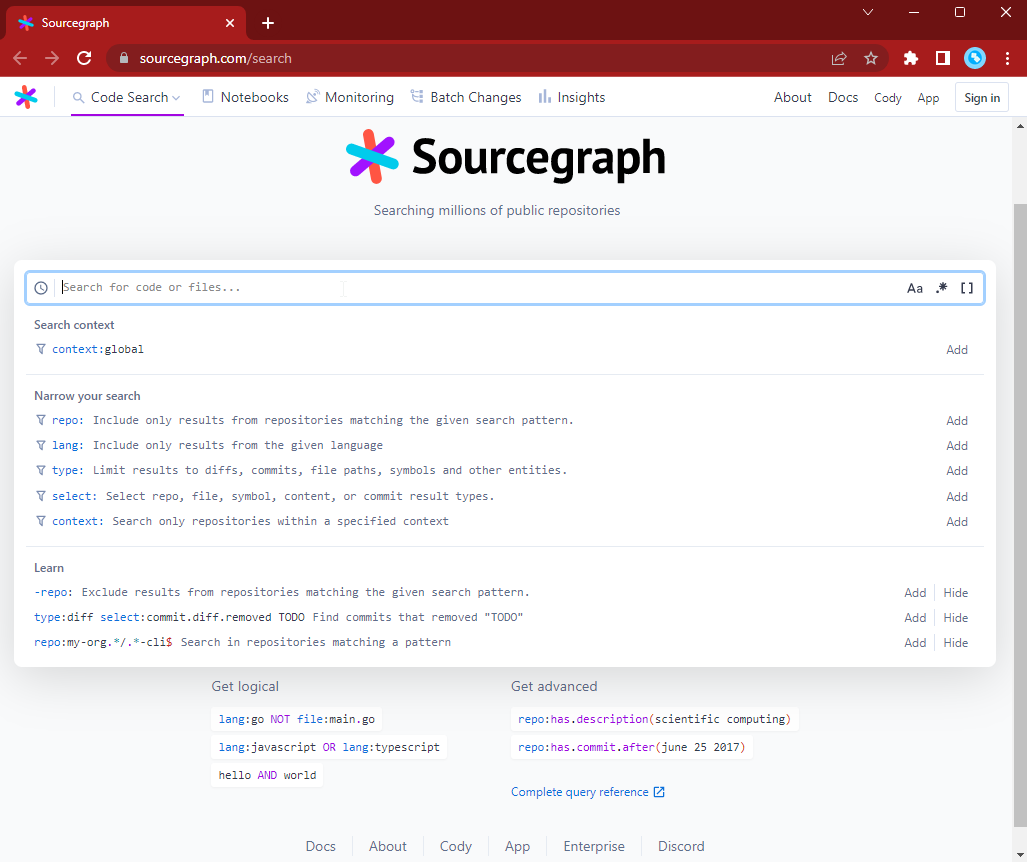This screenshot has height=862, width=1027.
Task: Add the repo:my-org example
Action: click(915, 643)
